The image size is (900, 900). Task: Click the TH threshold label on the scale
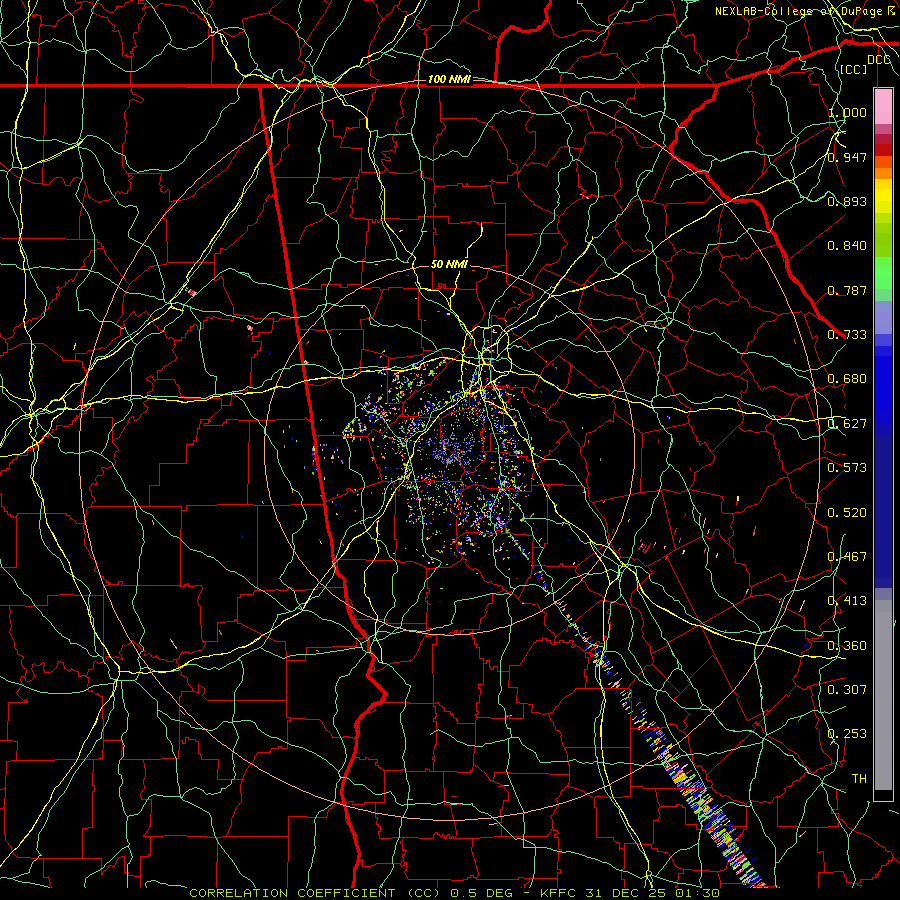[x=859, y=778]
